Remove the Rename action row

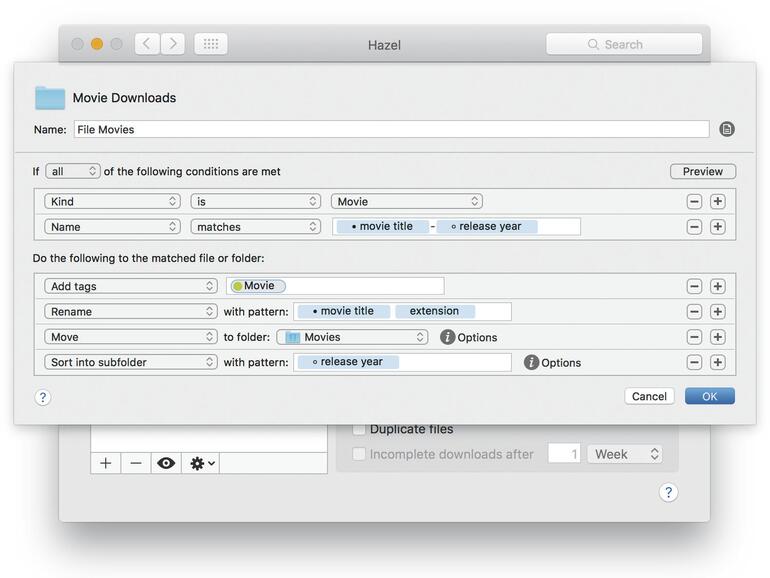694,311
